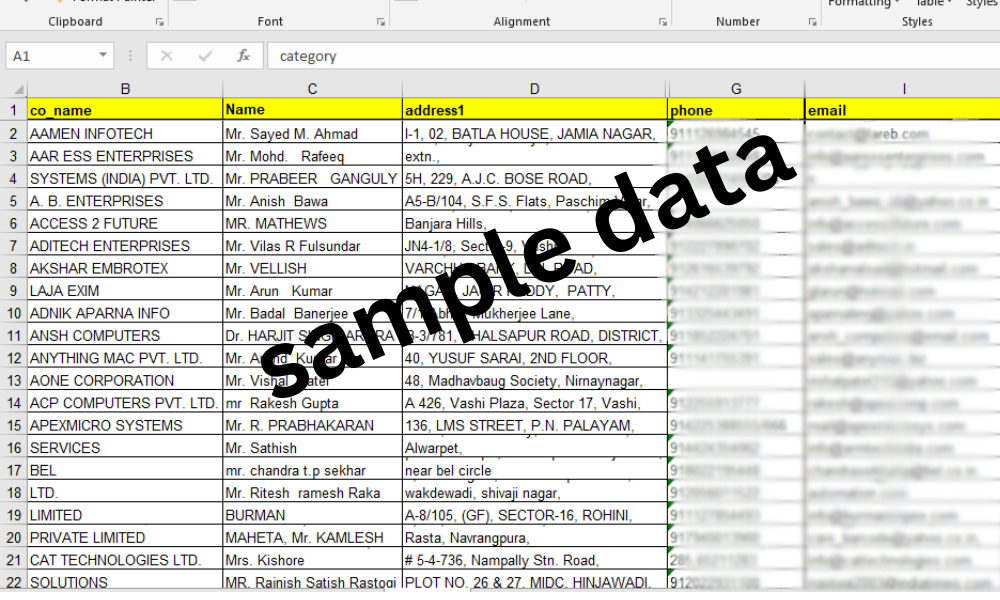This screenshot has height=600, width=1000.
Task: Select the AAMEN INFOTECH cell
Action: (x=125, y=133)
